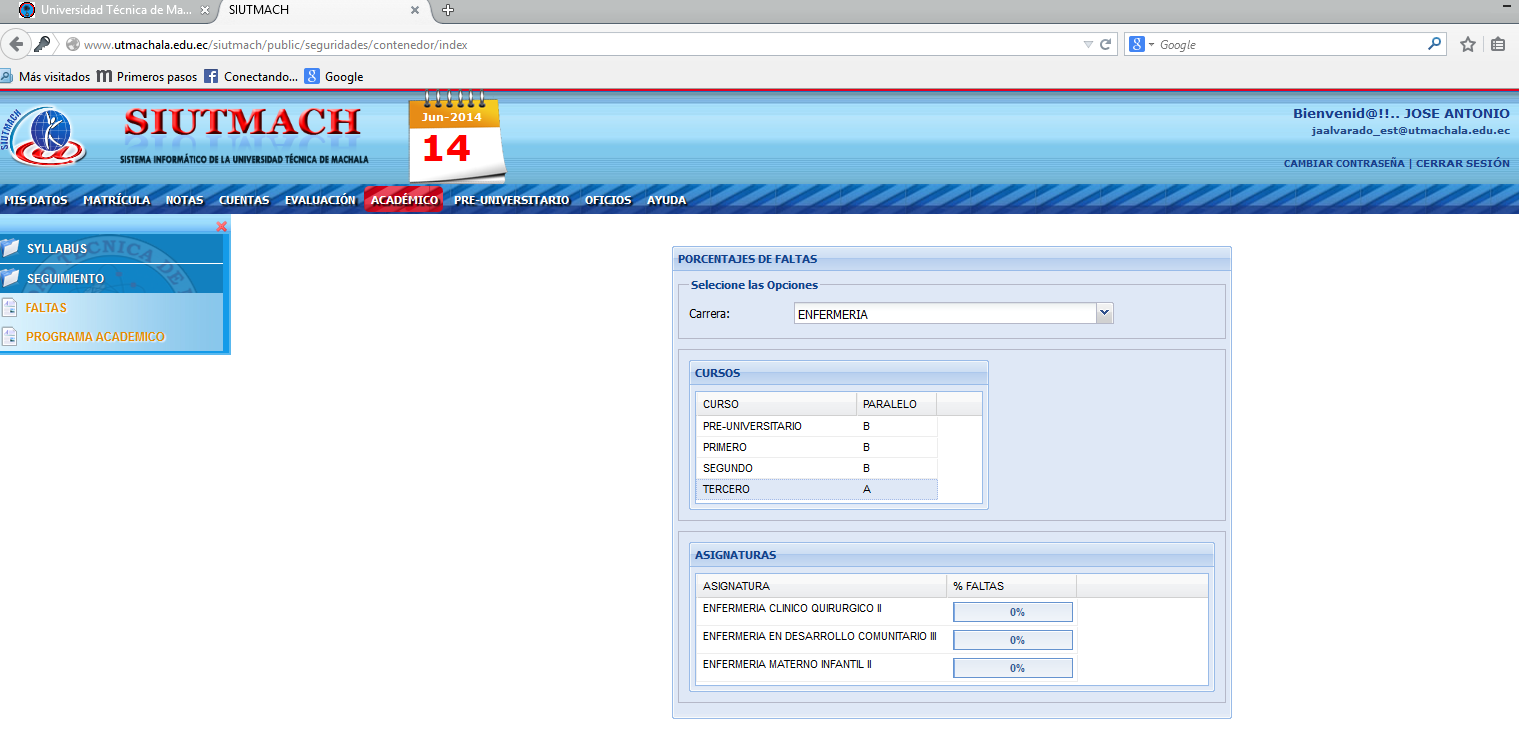Open the Google bookmark in the bookmarks bar
This screenshot has width=1519, height=740.
334,77
